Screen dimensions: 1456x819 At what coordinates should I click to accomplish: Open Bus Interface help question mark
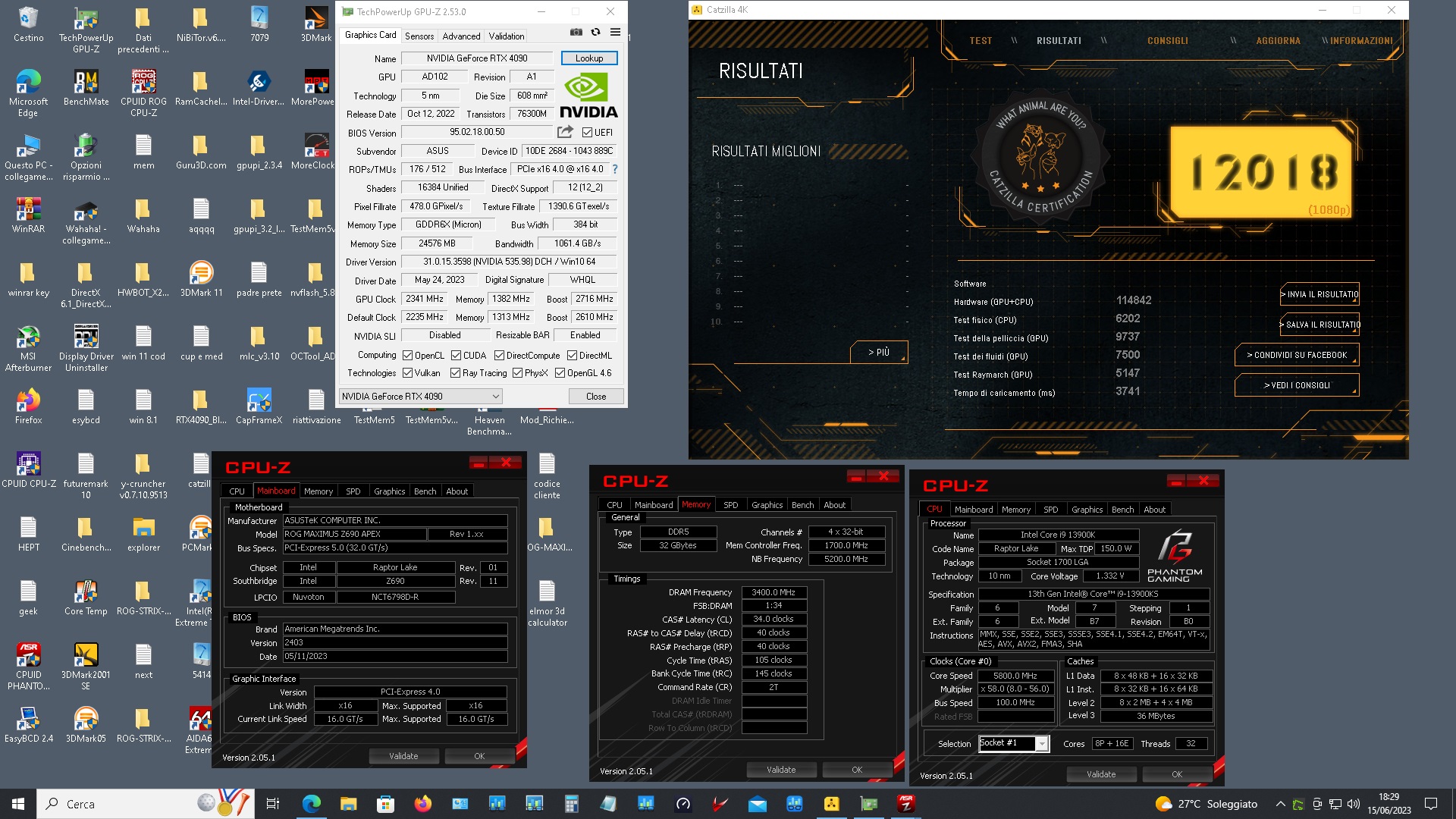pos(615,169)
